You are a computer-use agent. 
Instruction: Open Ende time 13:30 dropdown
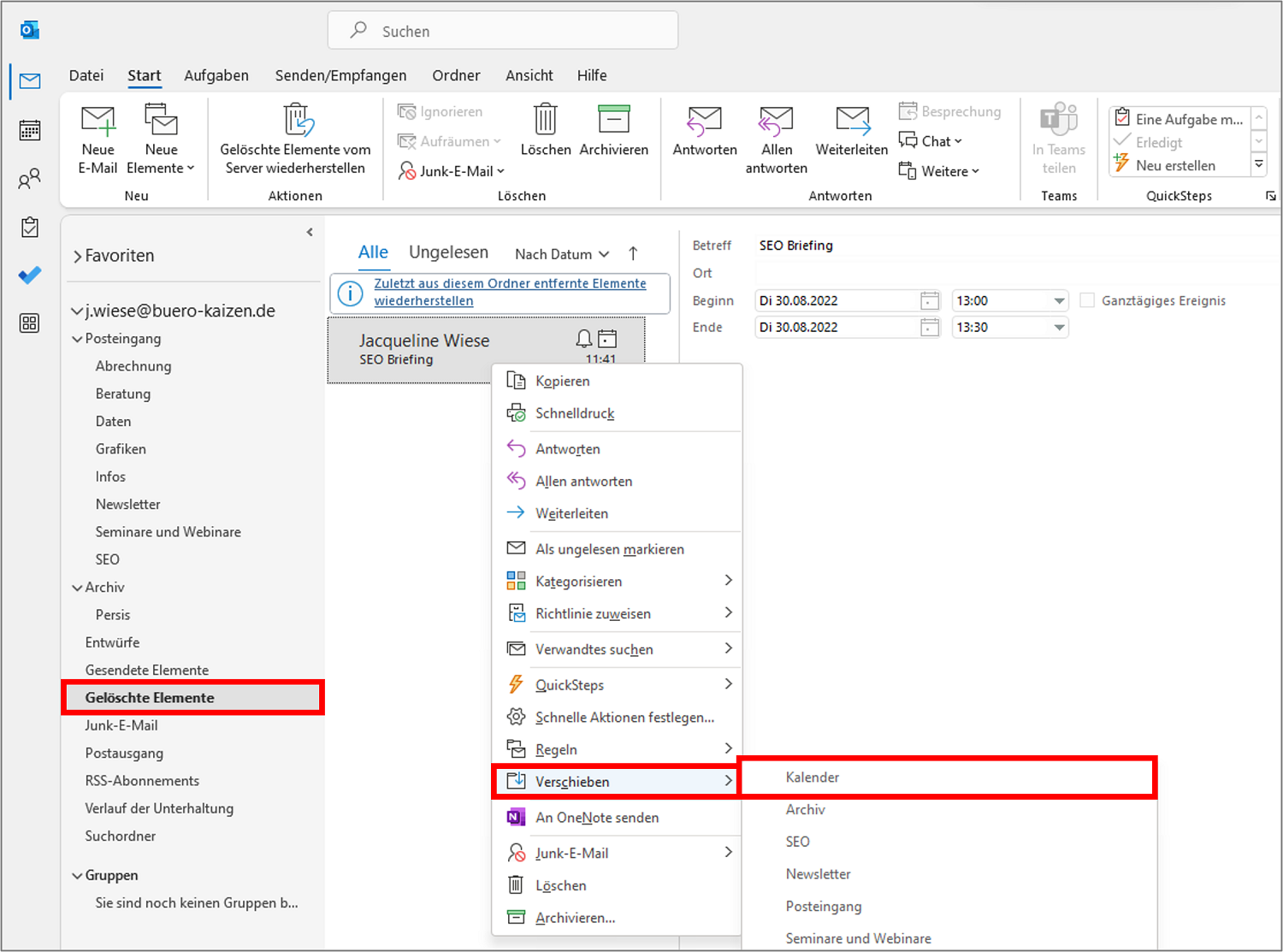pyautogui.click(x=1059, y=327)
